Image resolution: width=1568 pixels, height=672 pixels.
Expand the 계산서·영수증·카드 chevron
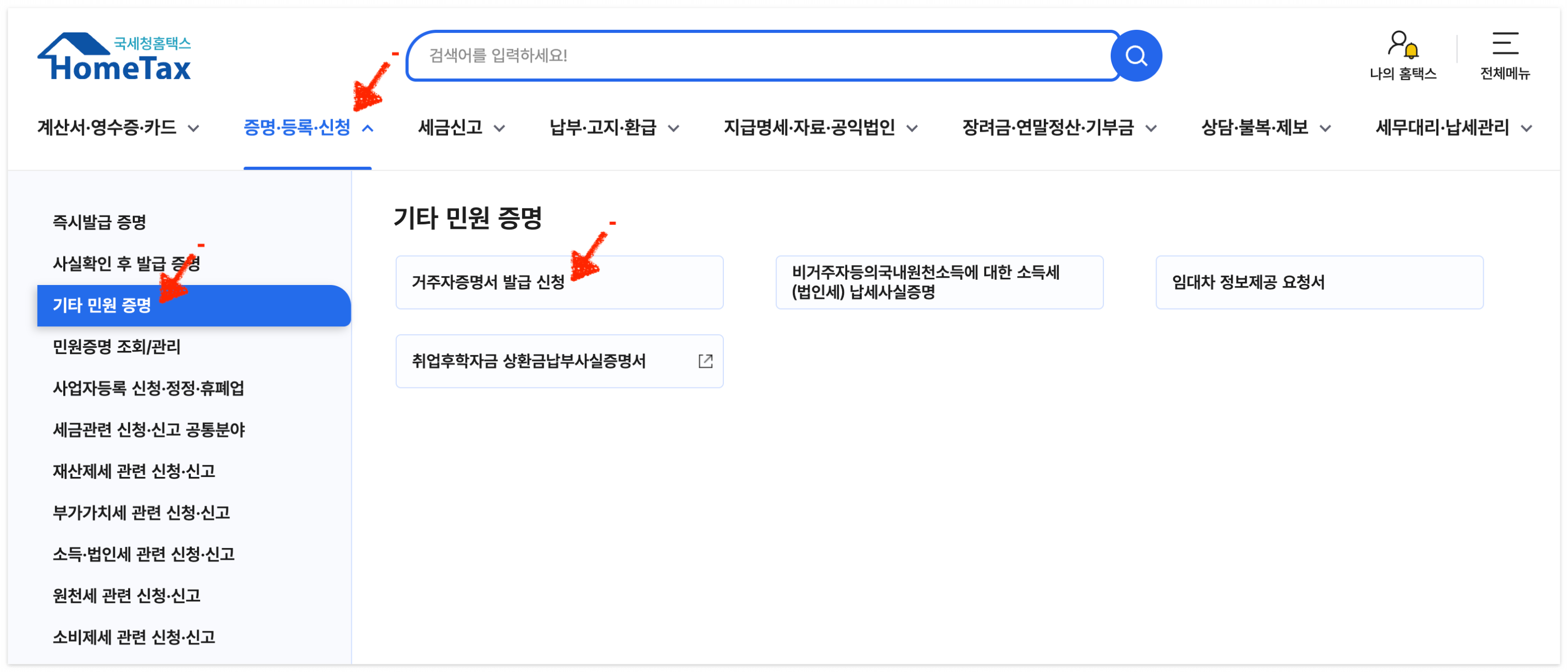coord(193,129)
